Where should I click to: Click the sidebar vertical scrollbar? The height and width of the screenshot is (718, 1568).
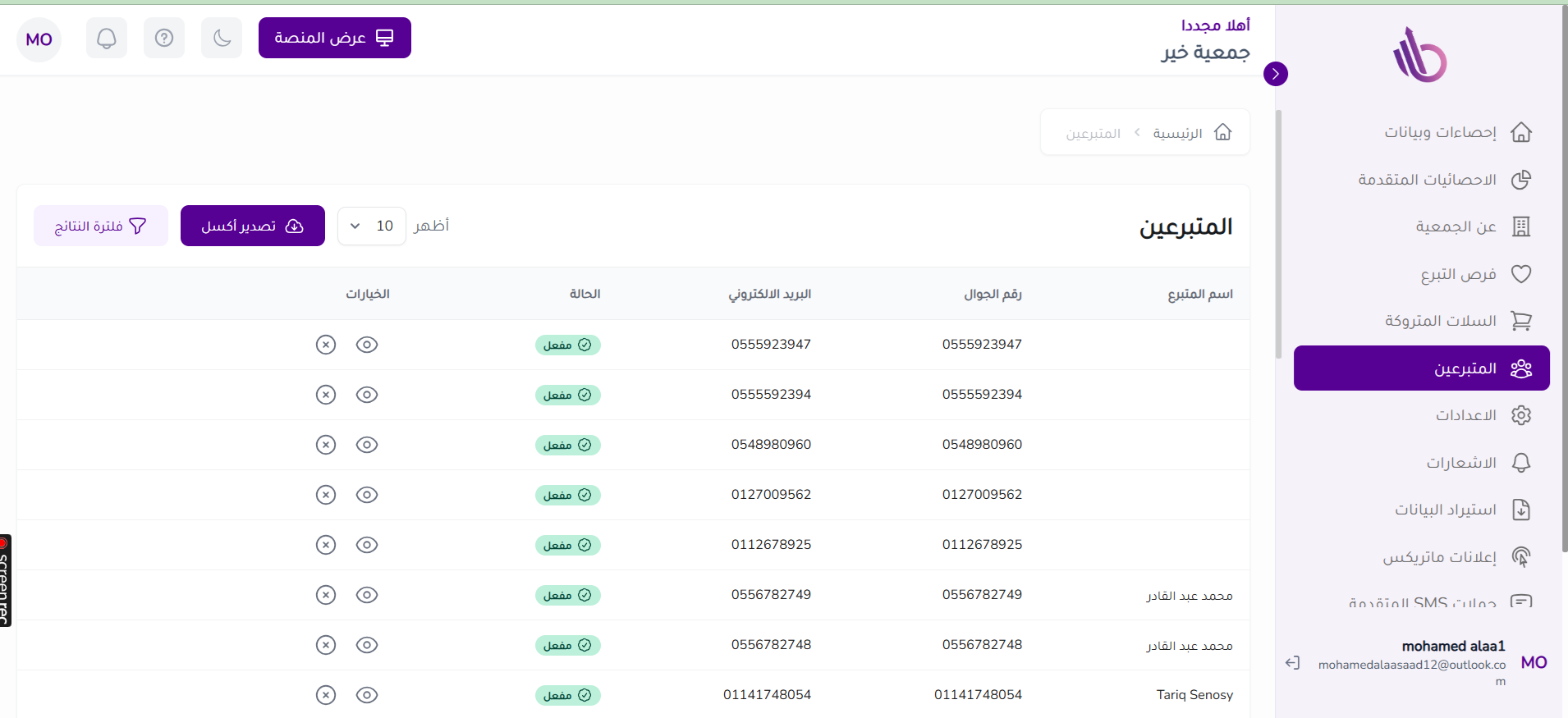coord(1278,234)
